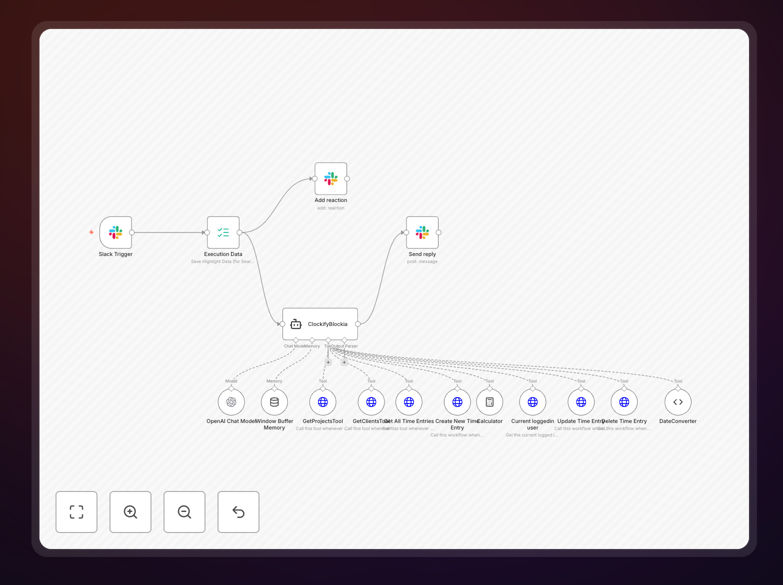Click the fit-to-view canvas button

tap(76, 512)
